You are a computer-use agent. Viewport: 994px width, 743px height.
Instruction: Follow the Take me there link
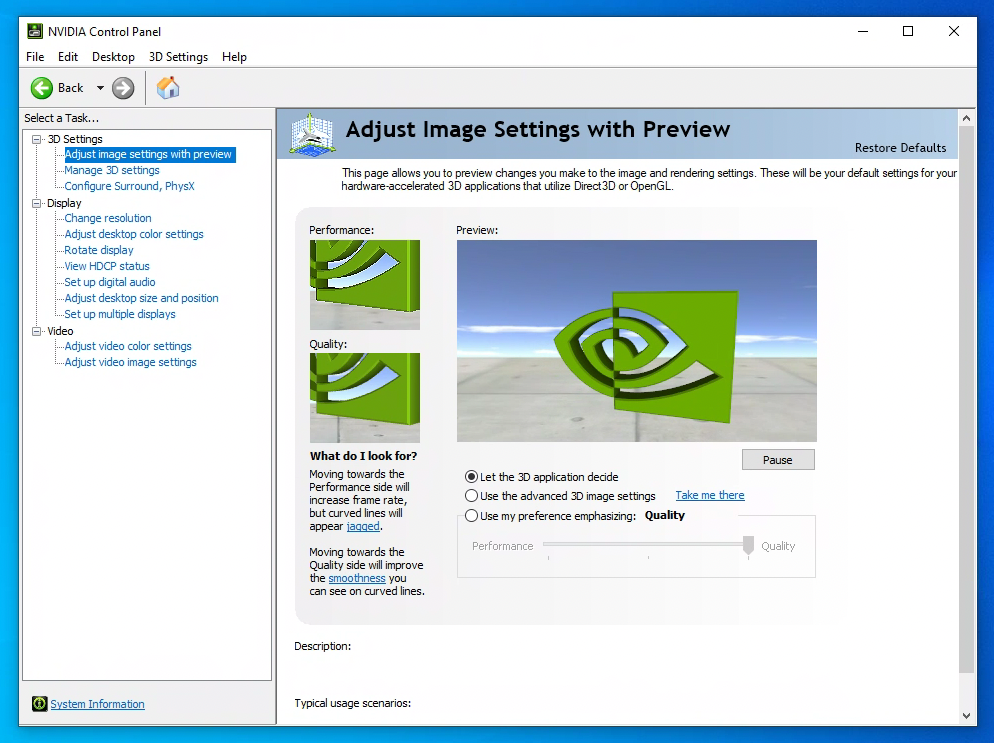[709, 495]
